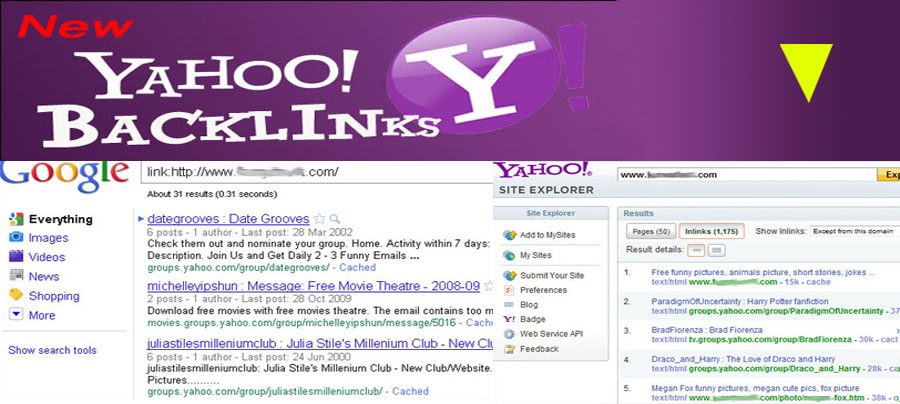Screen dimensions: 900x404
Task: Open Cached link for juliastilesmilleniumclub result
Action: 410,391
